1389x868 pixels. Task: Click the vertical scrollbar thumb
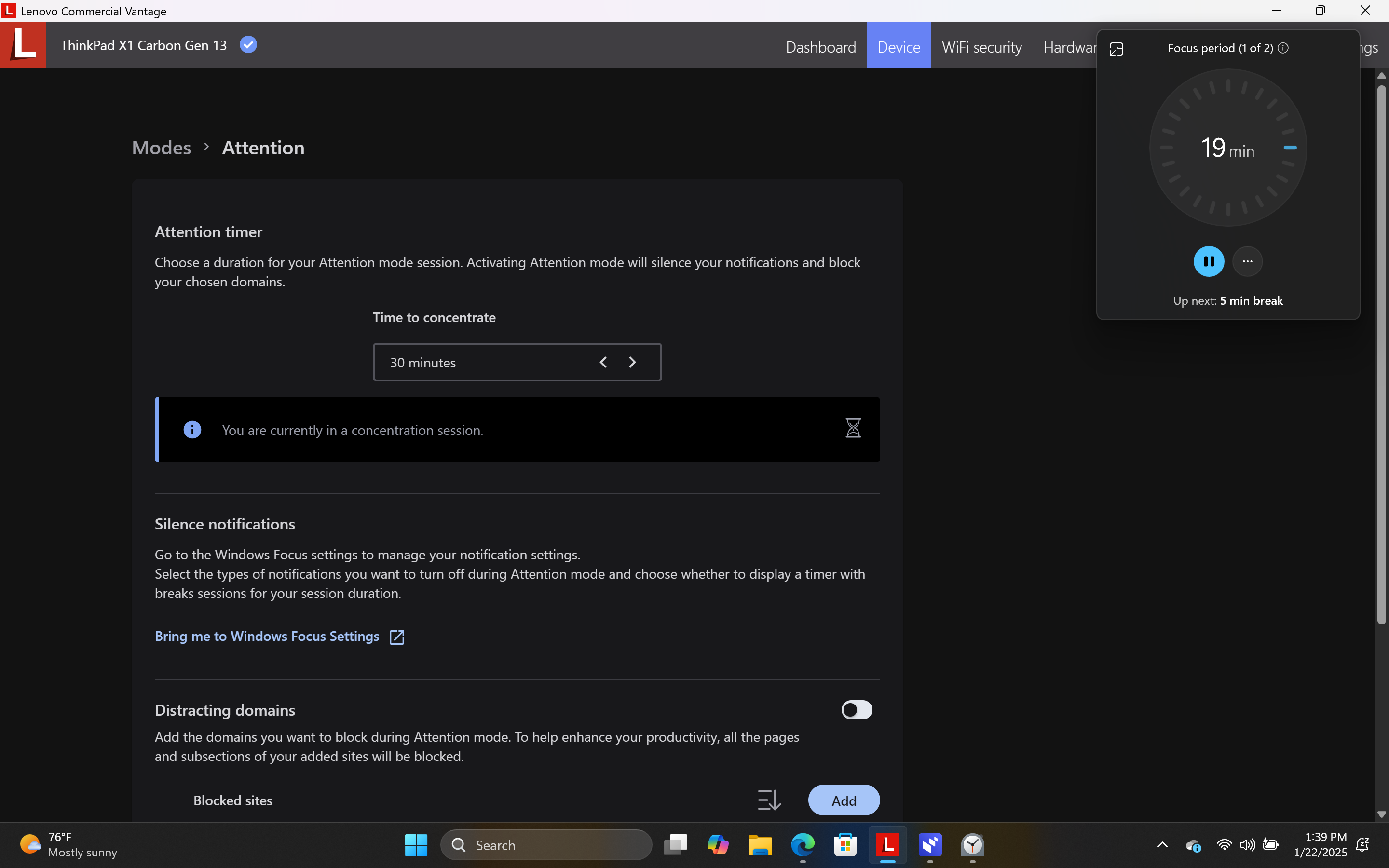1381,355
